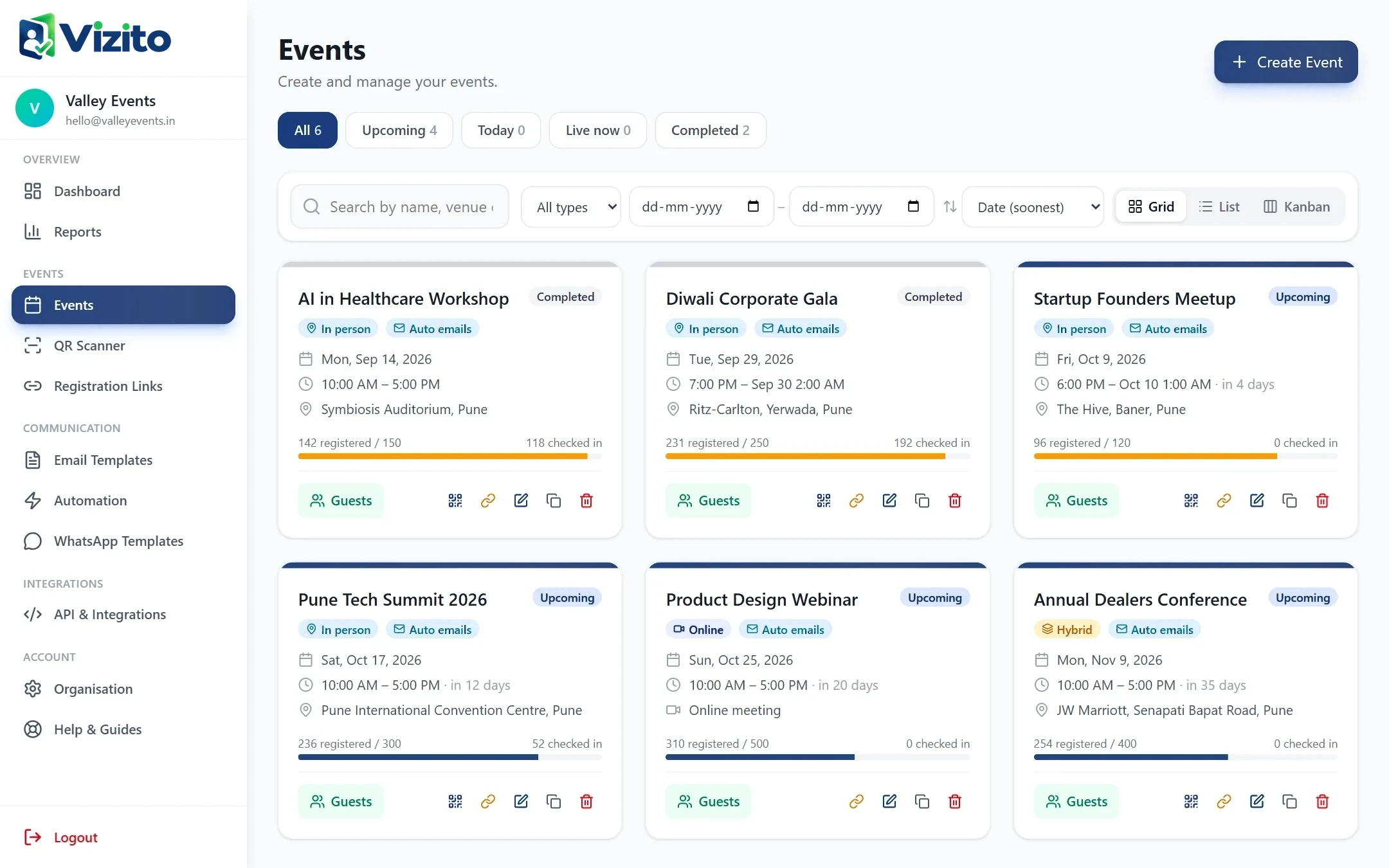
Task: Open Guests for AI in Healthcare Workshop
Action: [341, 500]
